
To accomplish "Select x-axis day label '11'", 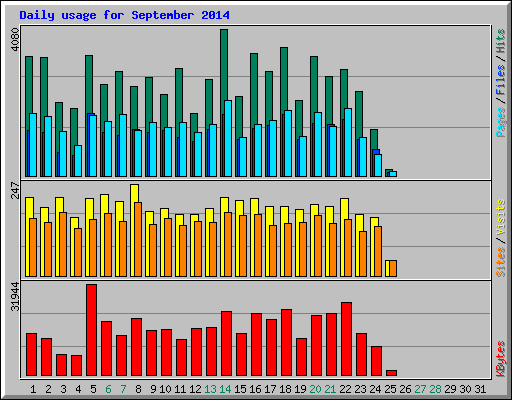I will (x=180, y=389).
